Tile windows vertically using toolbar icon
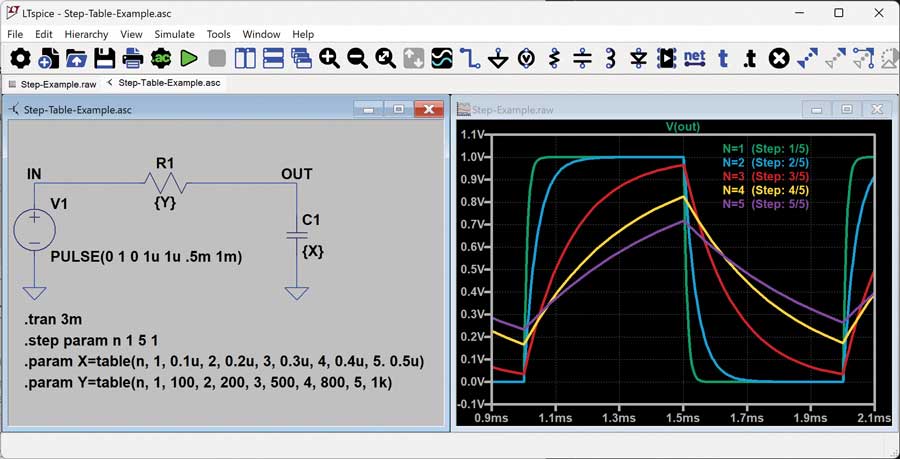The width and height of the screenshot is (900, 459). (x=245, y=59)
